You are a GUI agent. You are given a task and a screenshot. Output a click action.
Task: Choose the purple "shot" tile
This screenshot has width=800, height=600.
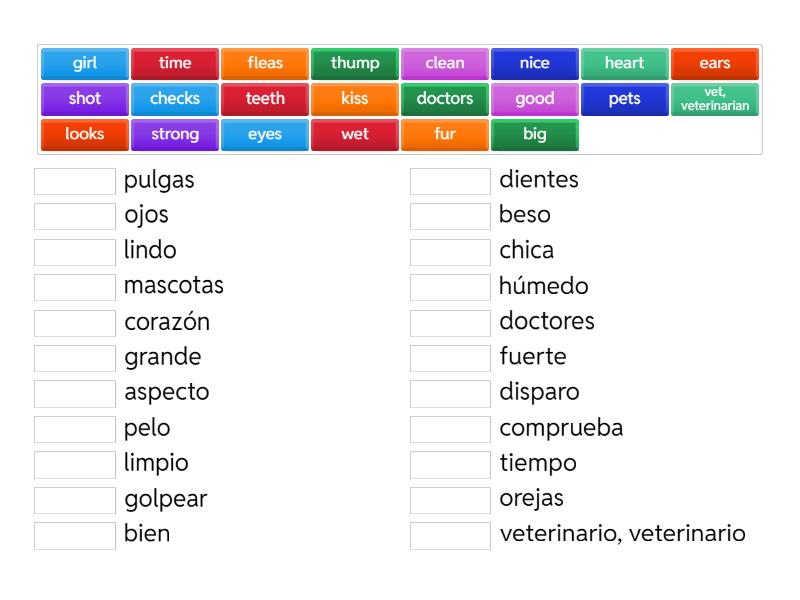pos(85,99)
